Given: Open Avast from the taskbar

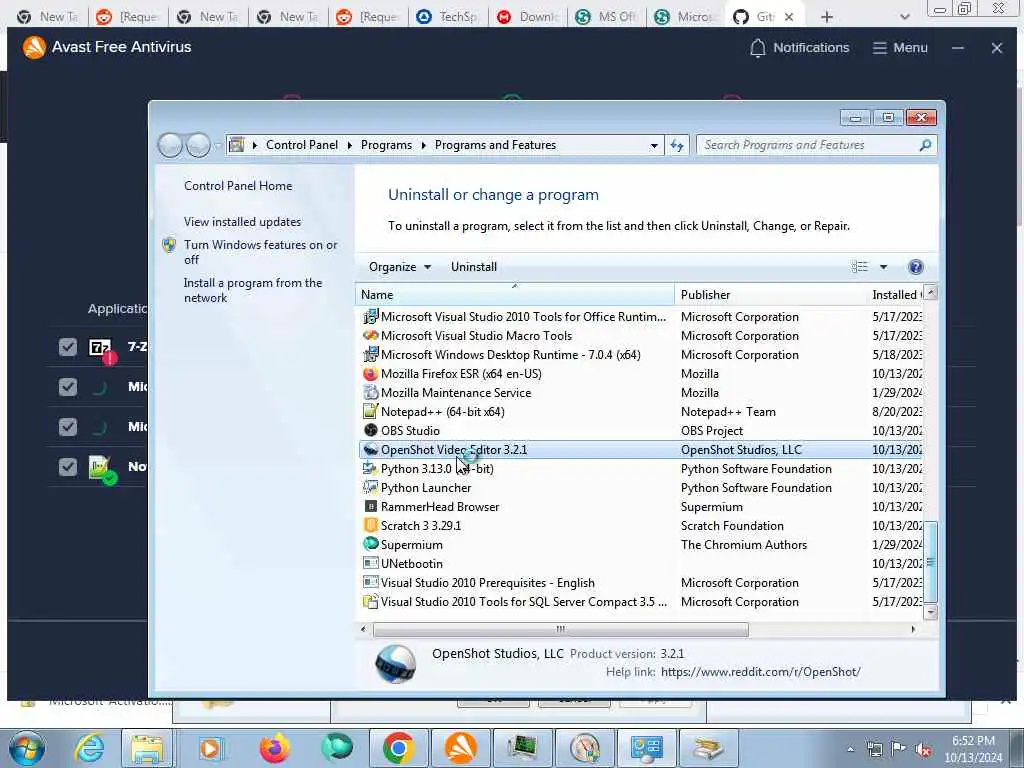Looking at the screenshot, I should [460, 748].
